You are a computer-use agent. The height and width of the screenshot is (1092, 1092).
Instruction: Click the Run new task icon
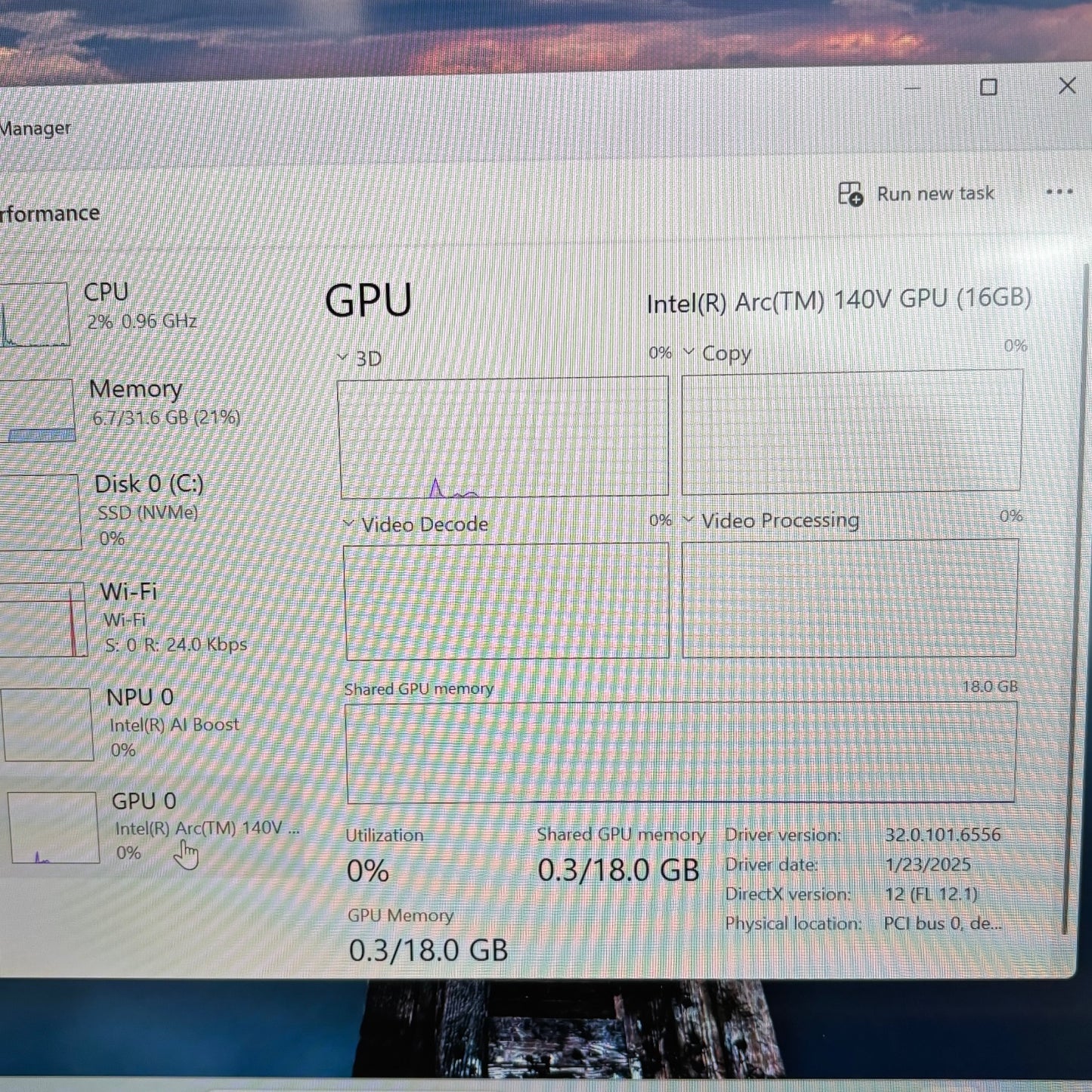850,194
